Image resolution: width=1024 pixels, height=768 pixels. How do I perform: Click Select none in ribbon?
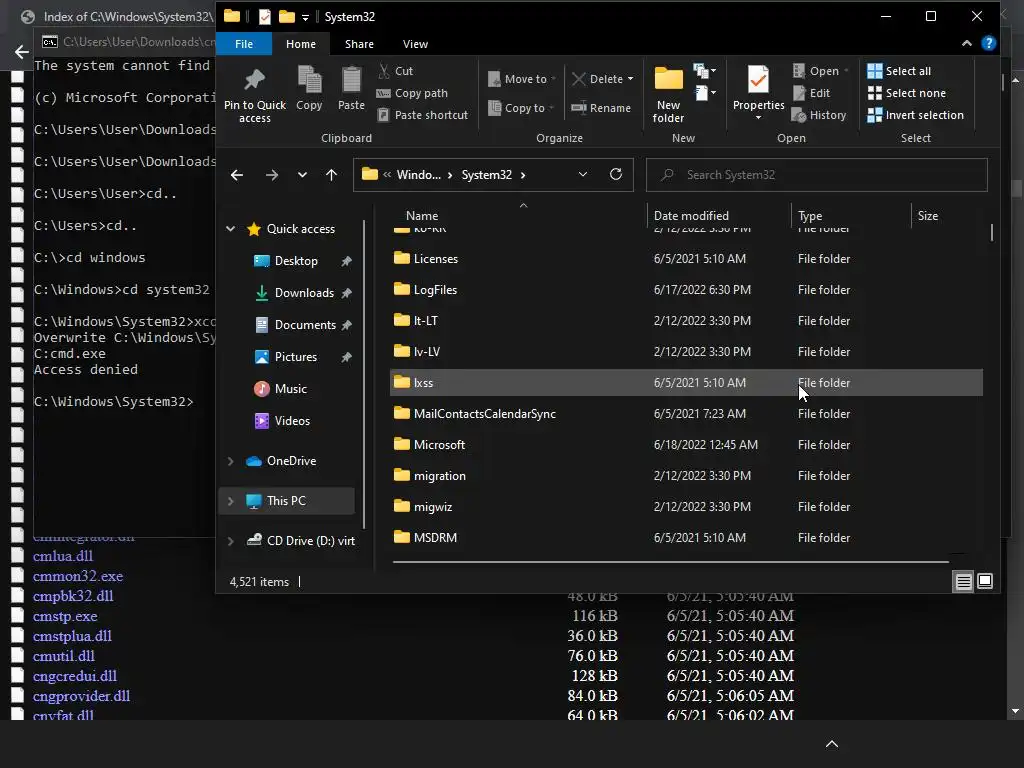click(x=906, y=93)
